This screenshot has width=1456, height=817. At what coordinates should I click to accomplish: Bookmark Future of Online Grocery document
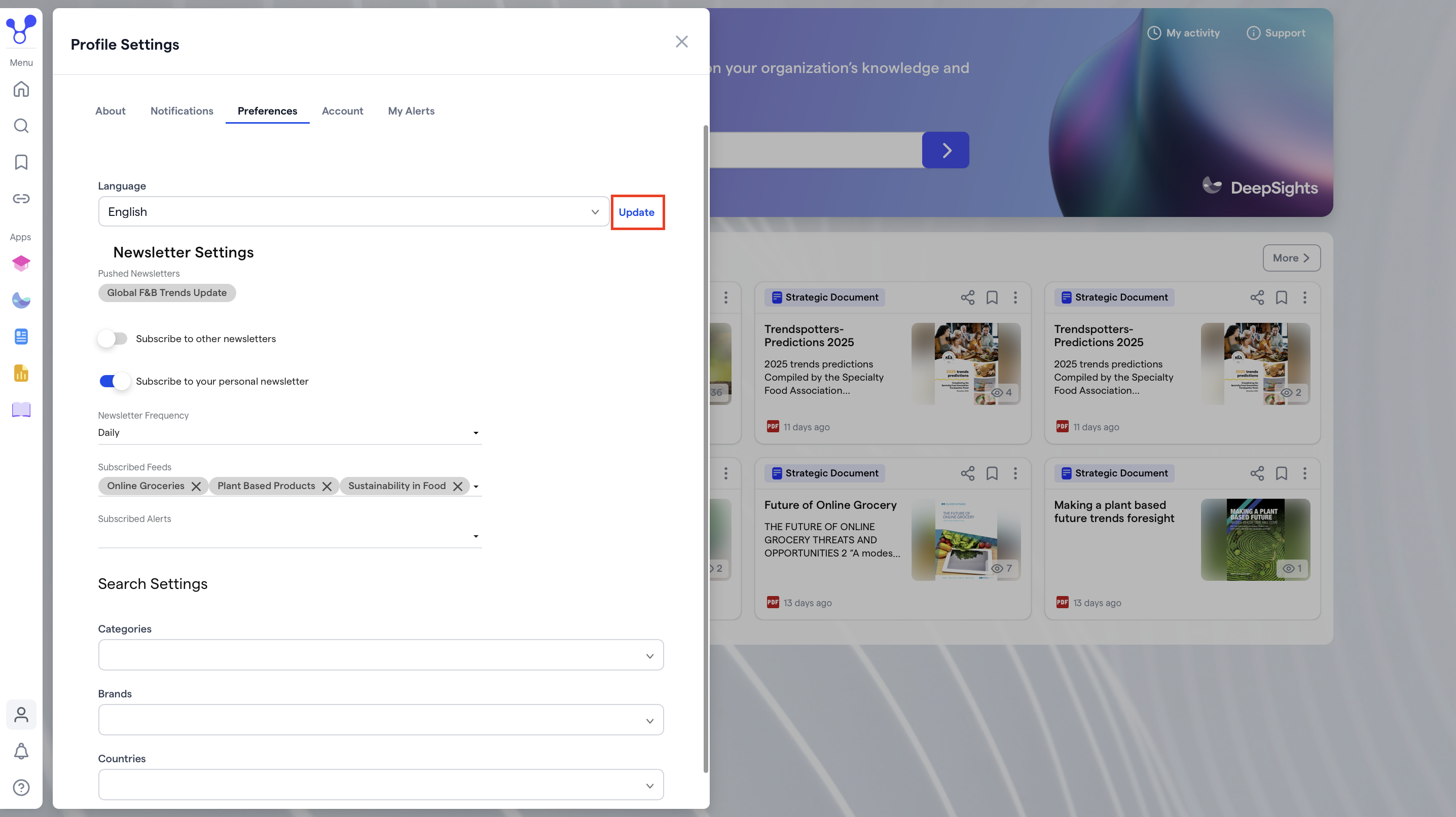(992, 473)
